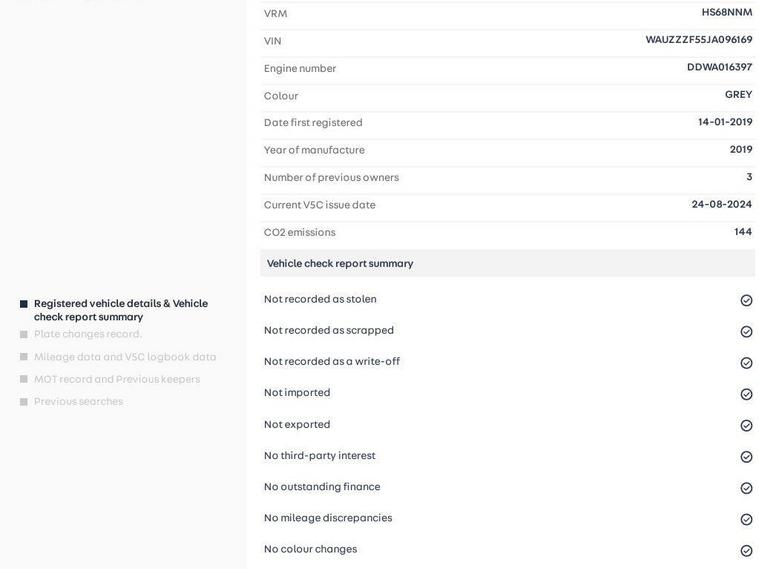
Task: Click check icon for No mileage discrepancies
Action: click(x=746, y=520)
